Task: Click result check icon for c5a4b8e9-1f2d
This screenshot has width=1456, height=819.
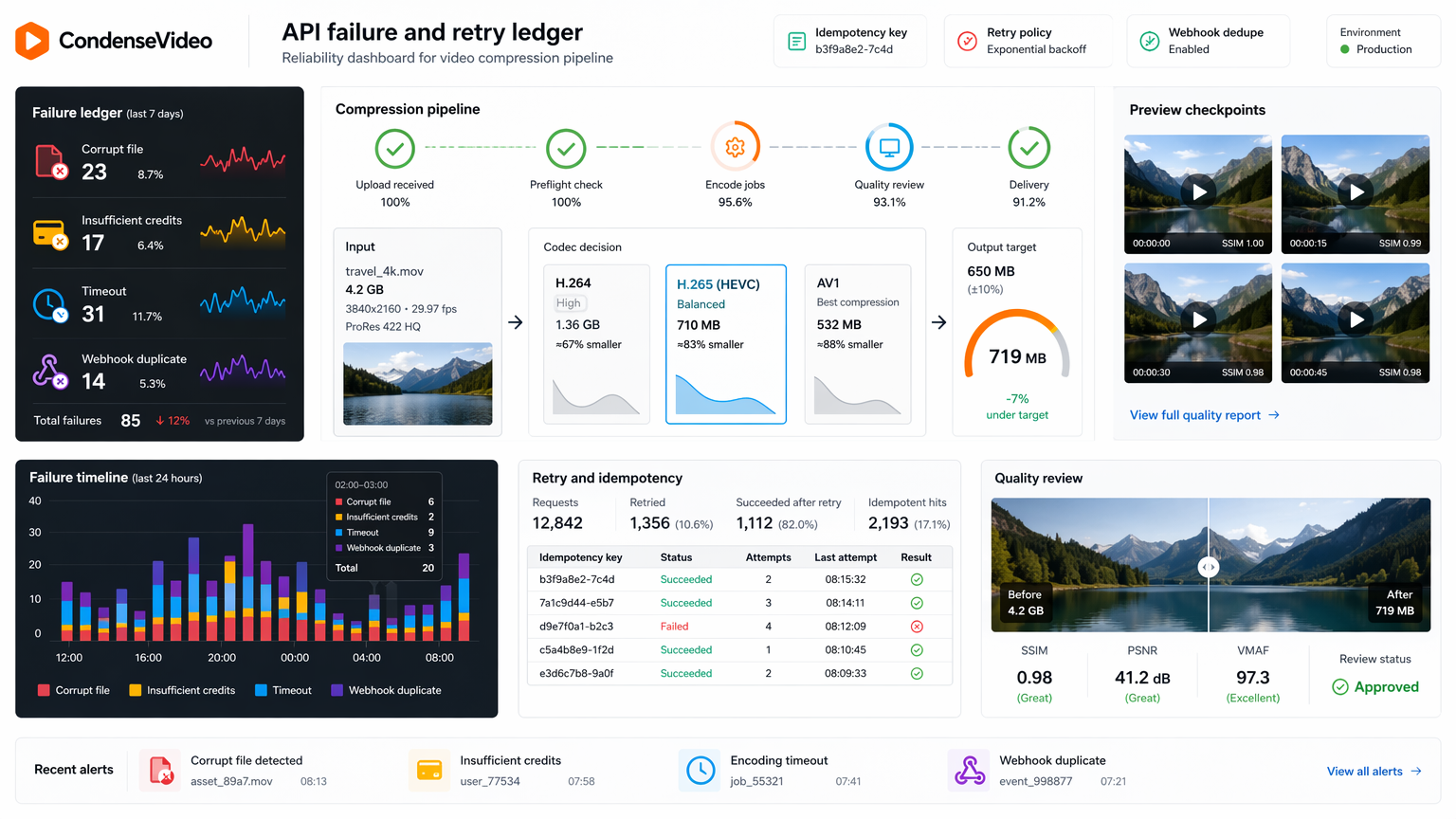Action: click(917, 650)
